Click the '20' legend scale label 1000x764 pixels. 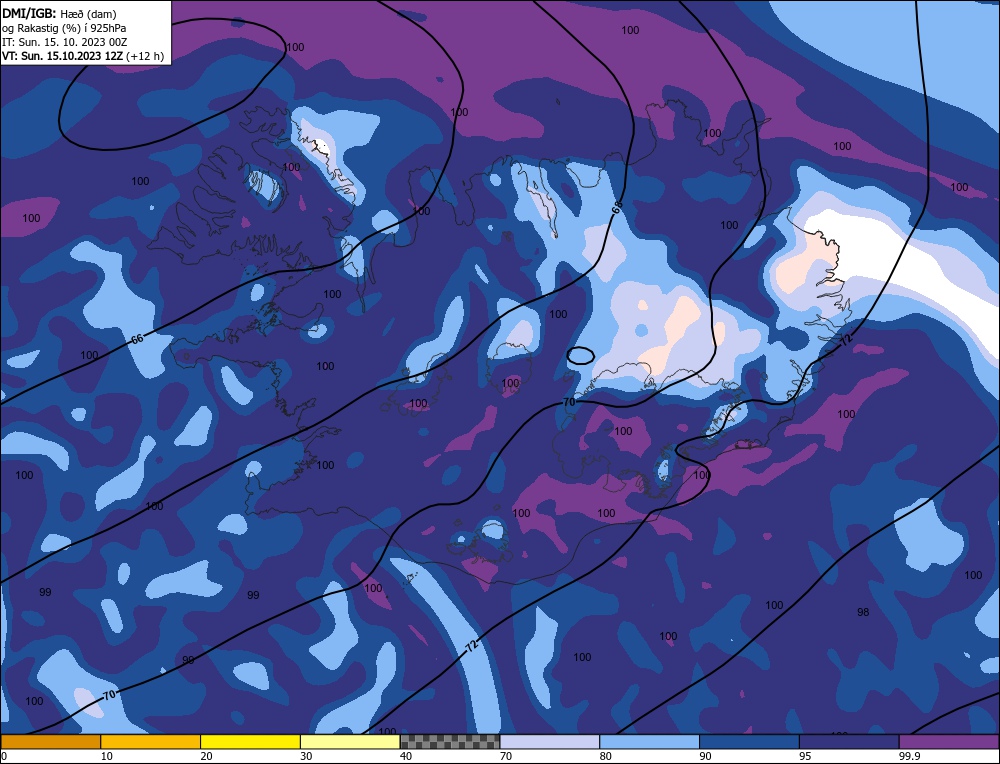coord(206,756)
